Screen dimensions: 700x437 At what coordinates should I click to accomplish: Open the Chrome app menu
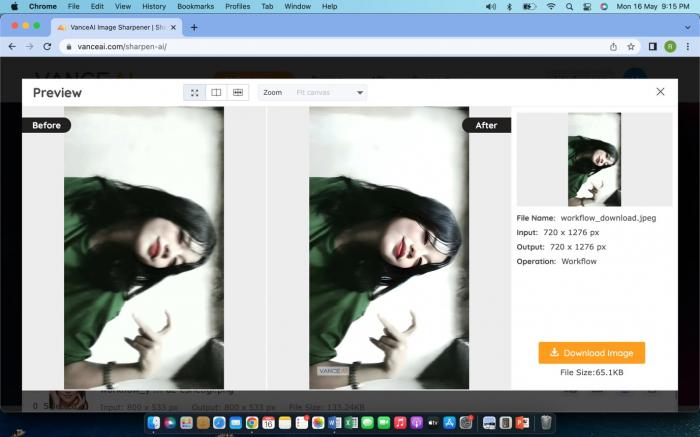click(x=43, y=6)
